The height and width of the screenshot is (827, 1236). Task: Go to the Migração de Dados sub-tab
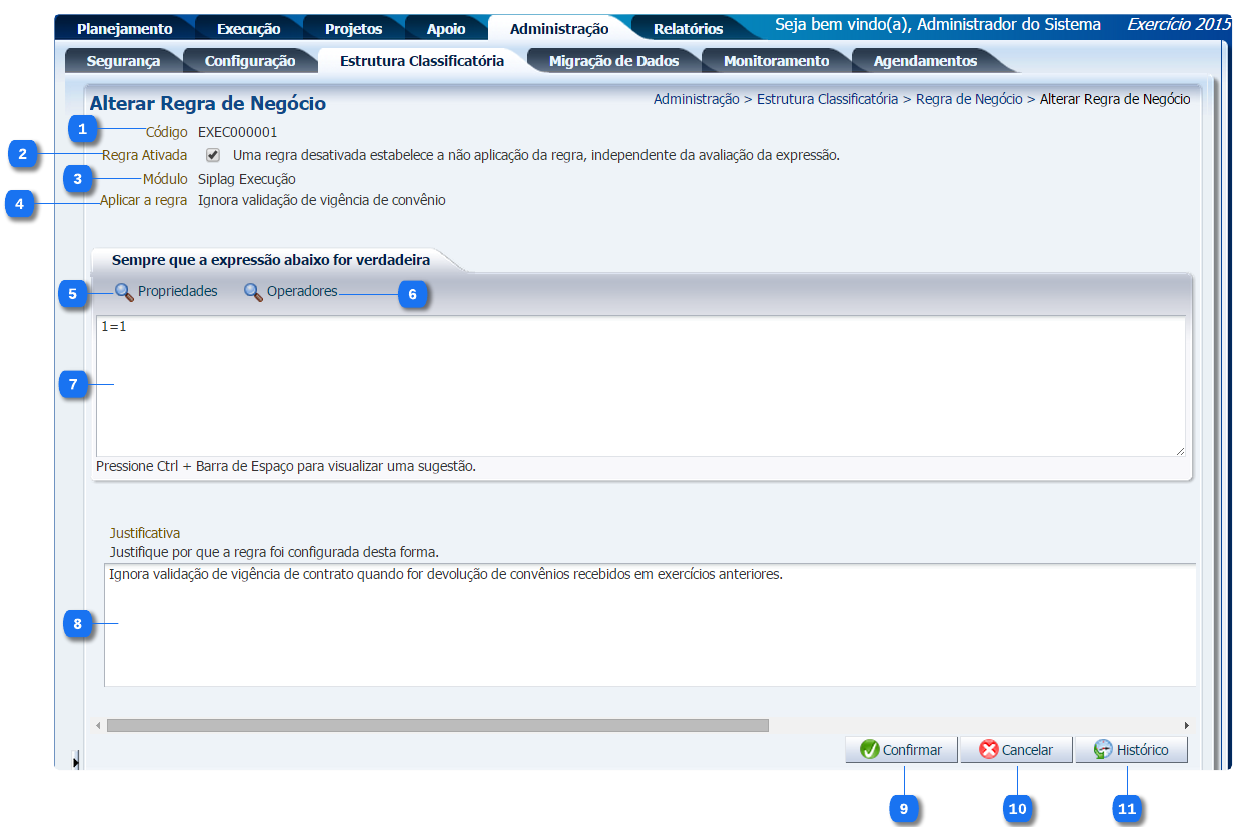tap(613, 61)
